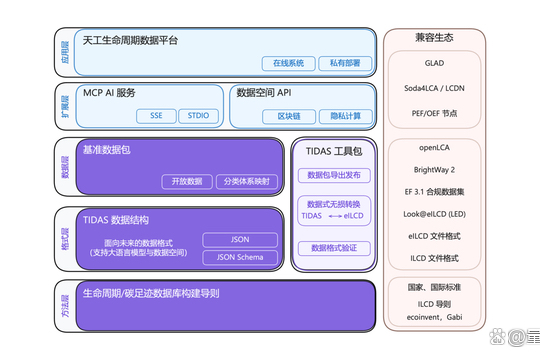Select the JSON Schema box

tap(240, 257)
